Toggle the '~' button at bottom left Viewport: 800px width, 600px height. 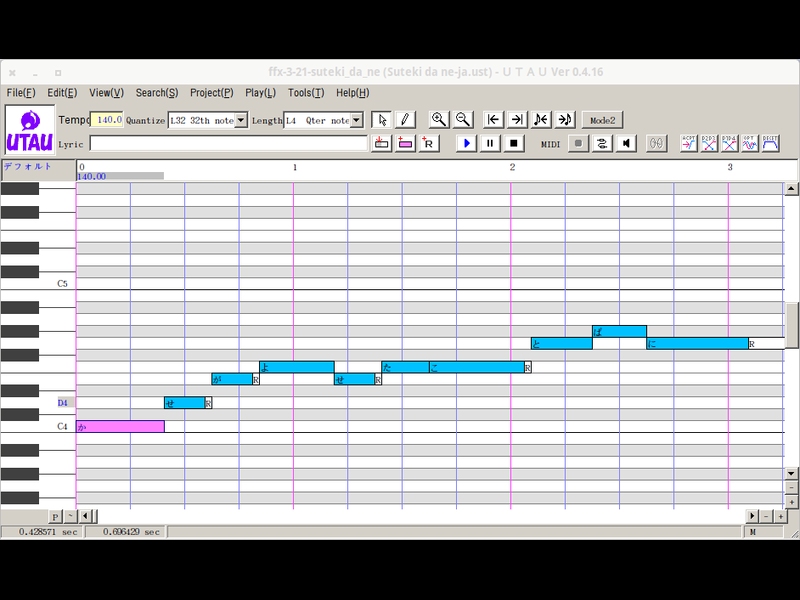(70, 516)
